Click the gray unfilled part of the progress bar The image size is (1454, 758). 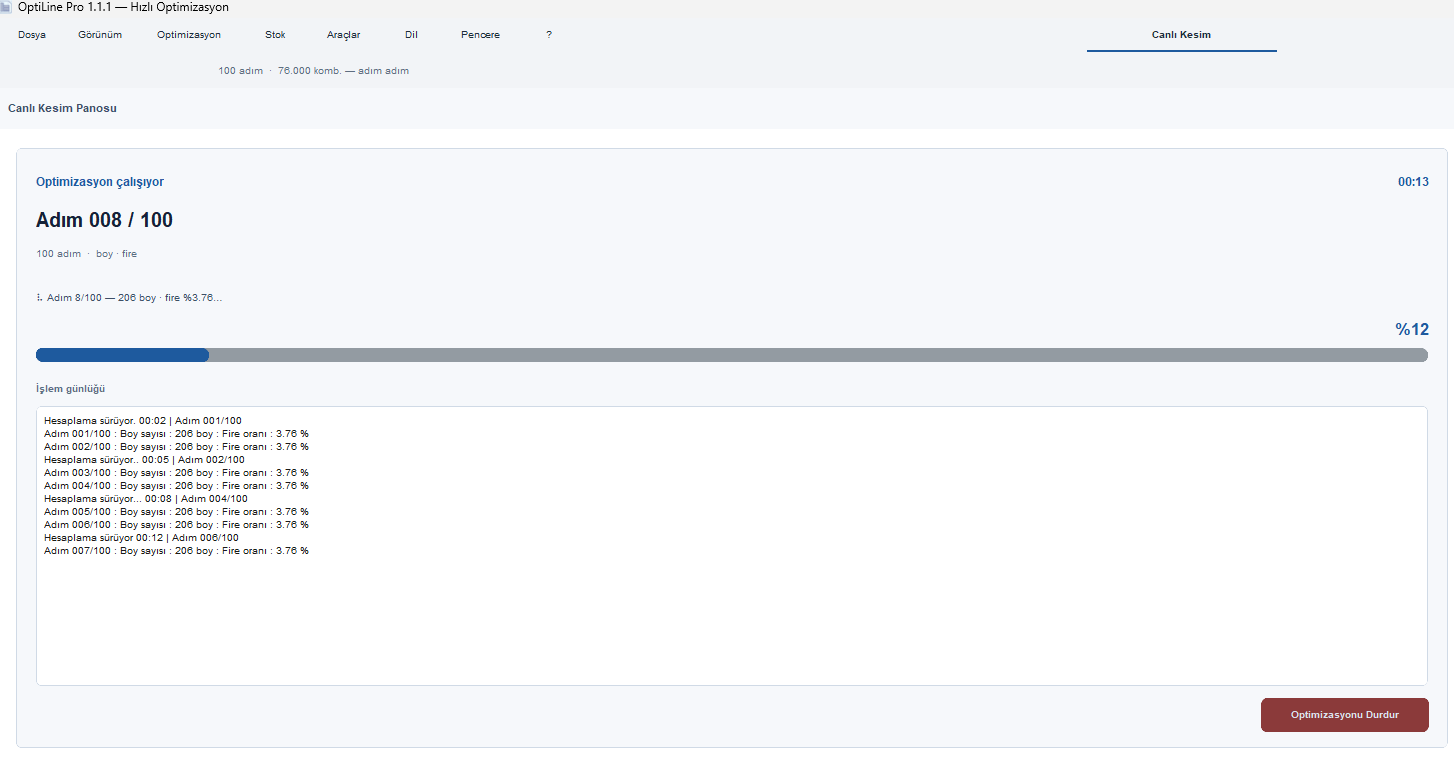click(818, 355)
